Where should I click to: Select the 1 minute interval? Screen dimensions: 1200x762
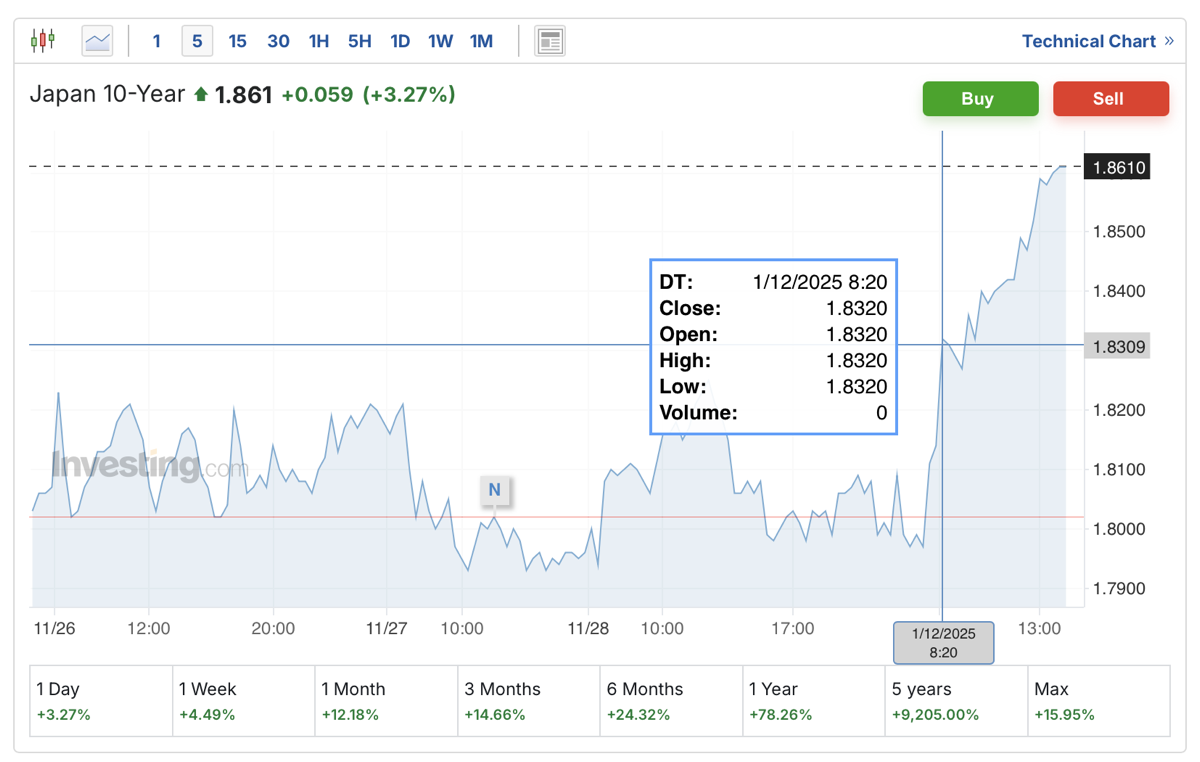point(156,41)
